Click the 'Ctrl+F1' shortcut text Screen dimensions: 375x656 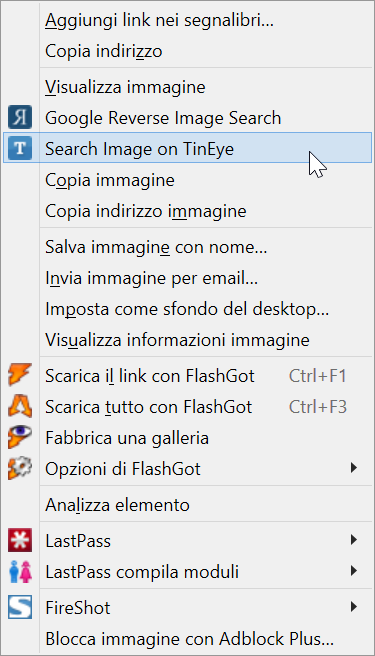(x=317, y=376)
